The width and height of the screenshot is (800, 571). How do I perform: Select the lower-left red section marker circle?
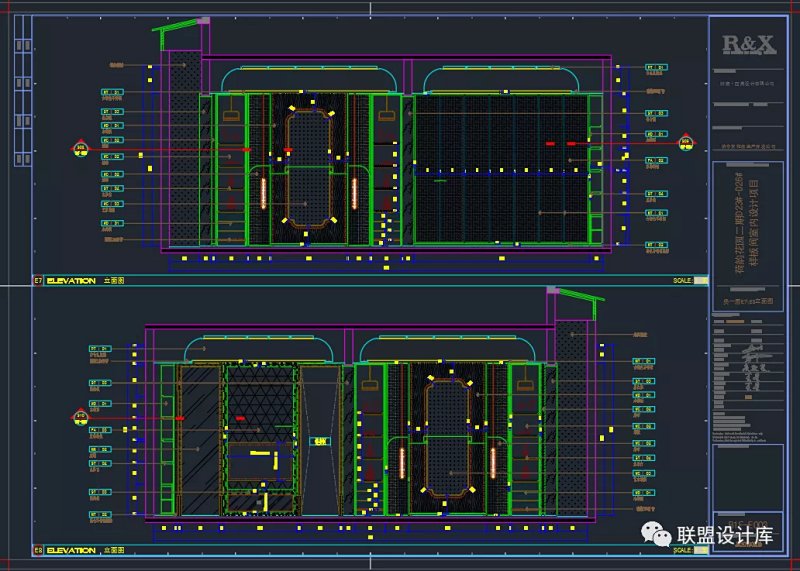[x=81, y=416]
